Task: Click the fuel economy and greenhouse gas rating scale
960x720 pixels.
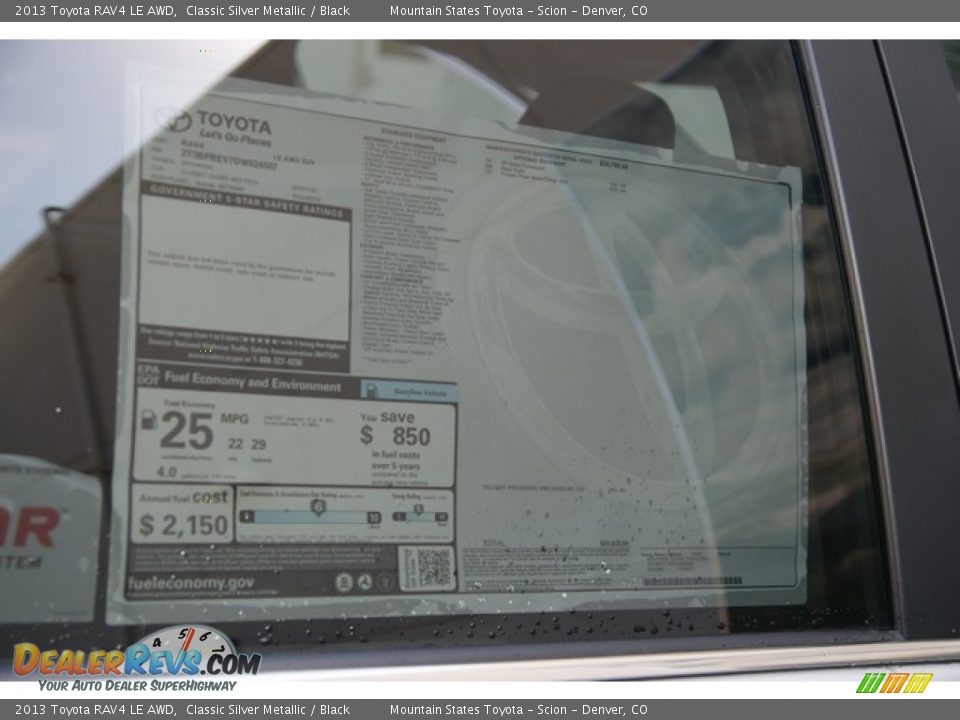Action: [x=310, y=514]
